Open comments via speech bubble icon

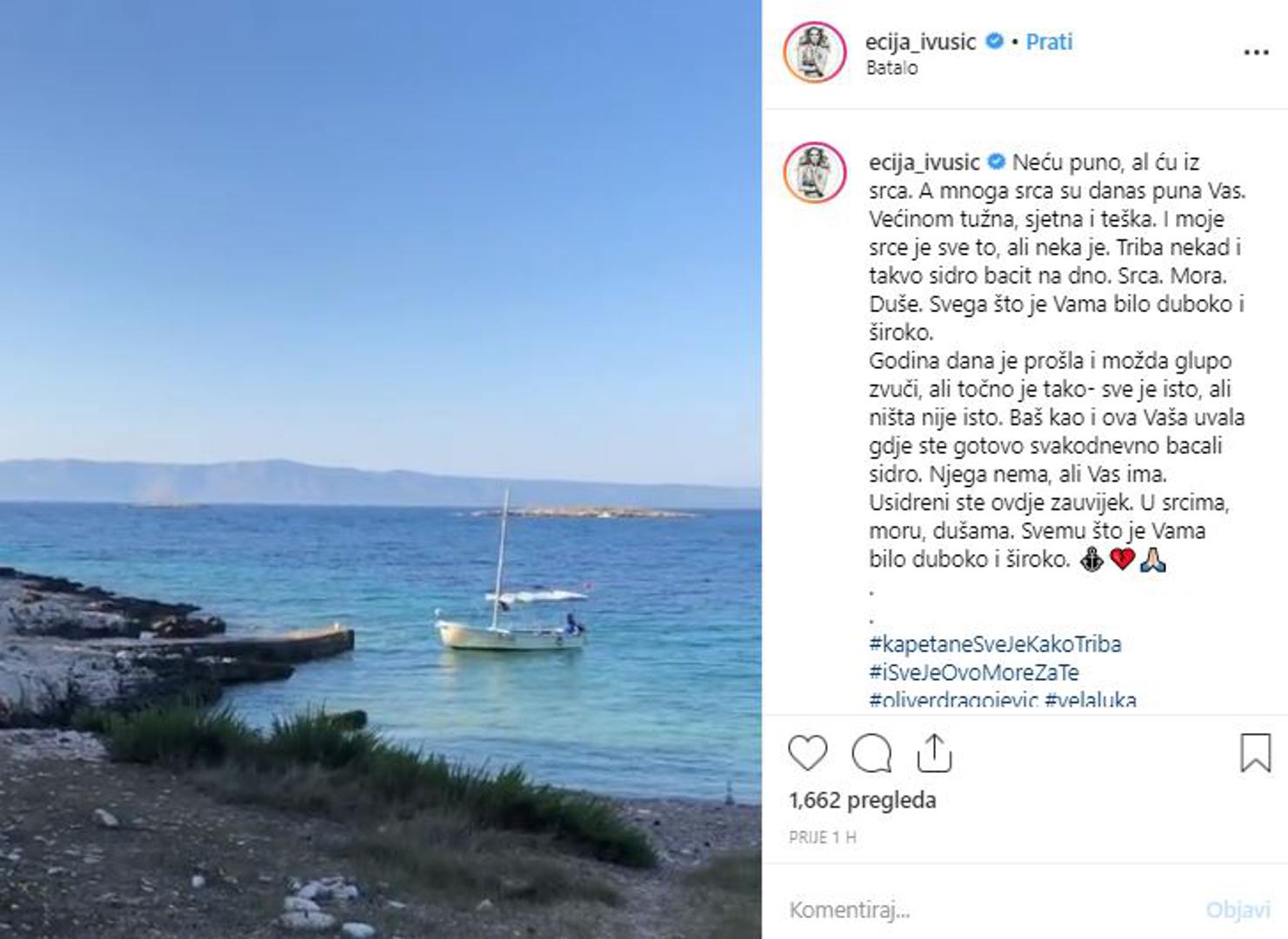pyautogui.click(x=871, y=753)
